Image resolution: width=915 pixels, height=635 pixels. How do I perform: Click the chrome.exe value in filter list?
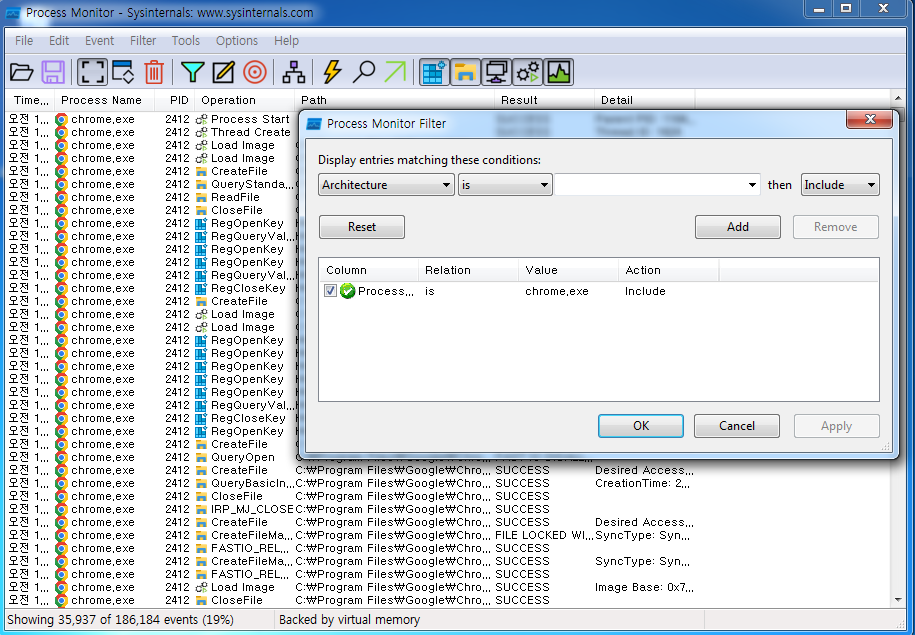point(557,291)
